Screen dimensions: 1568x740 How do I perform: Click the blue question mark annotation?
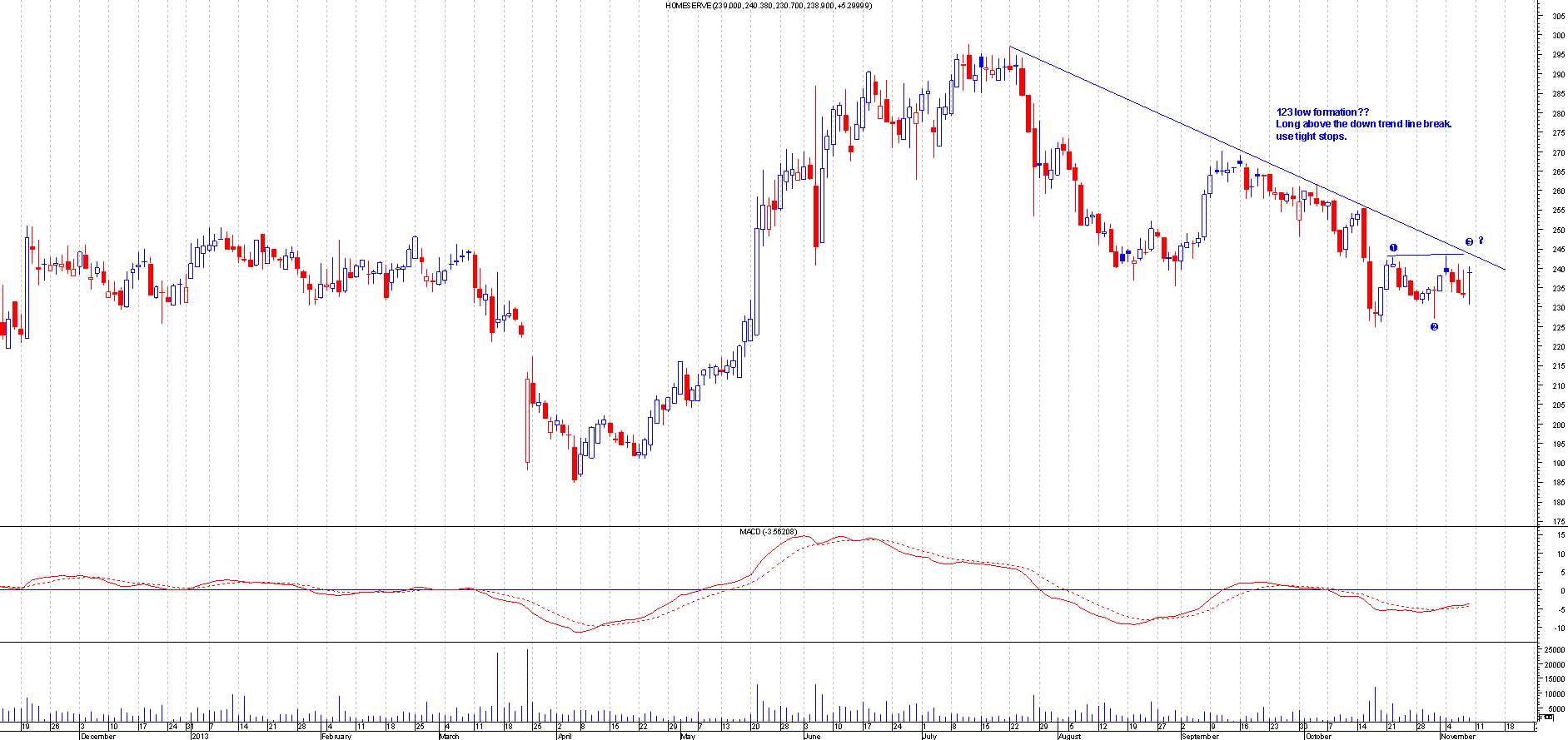point(1481,241)
